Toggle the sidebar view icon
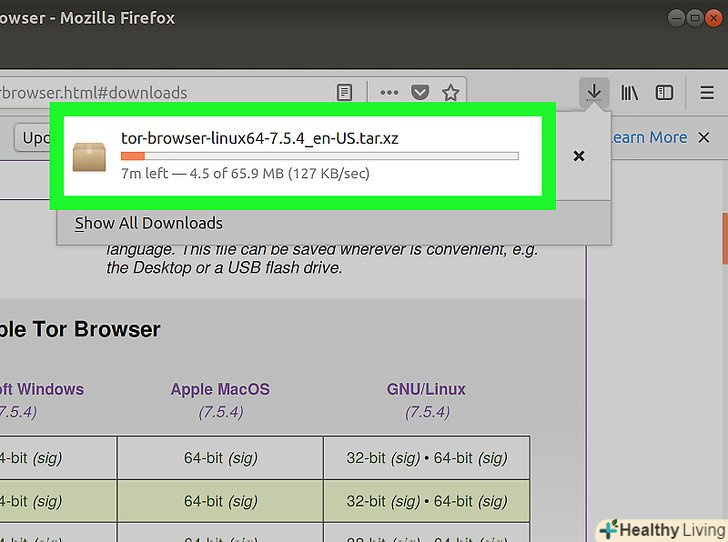728x542 pixels. (664, 92)
